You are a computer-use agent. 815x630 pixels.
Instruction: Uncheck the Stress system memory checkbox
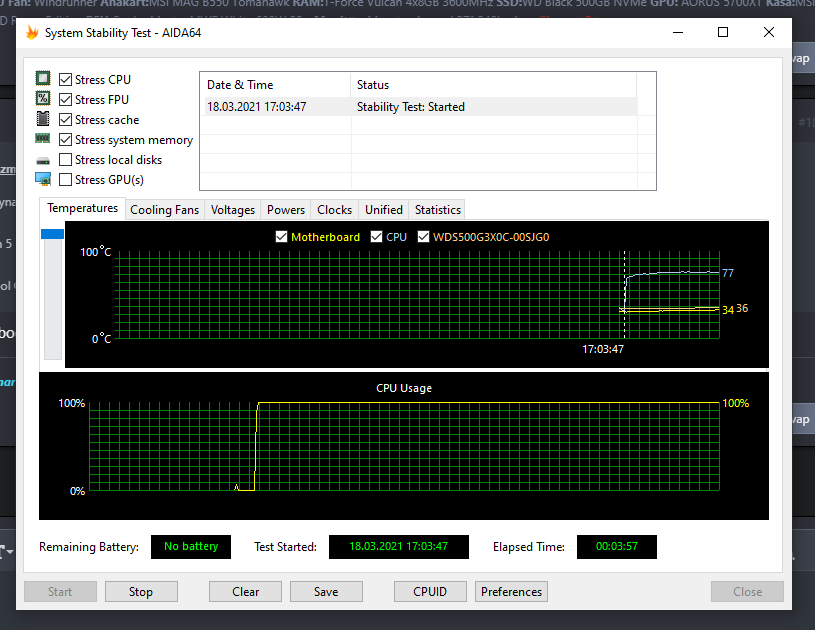(65, 140)
